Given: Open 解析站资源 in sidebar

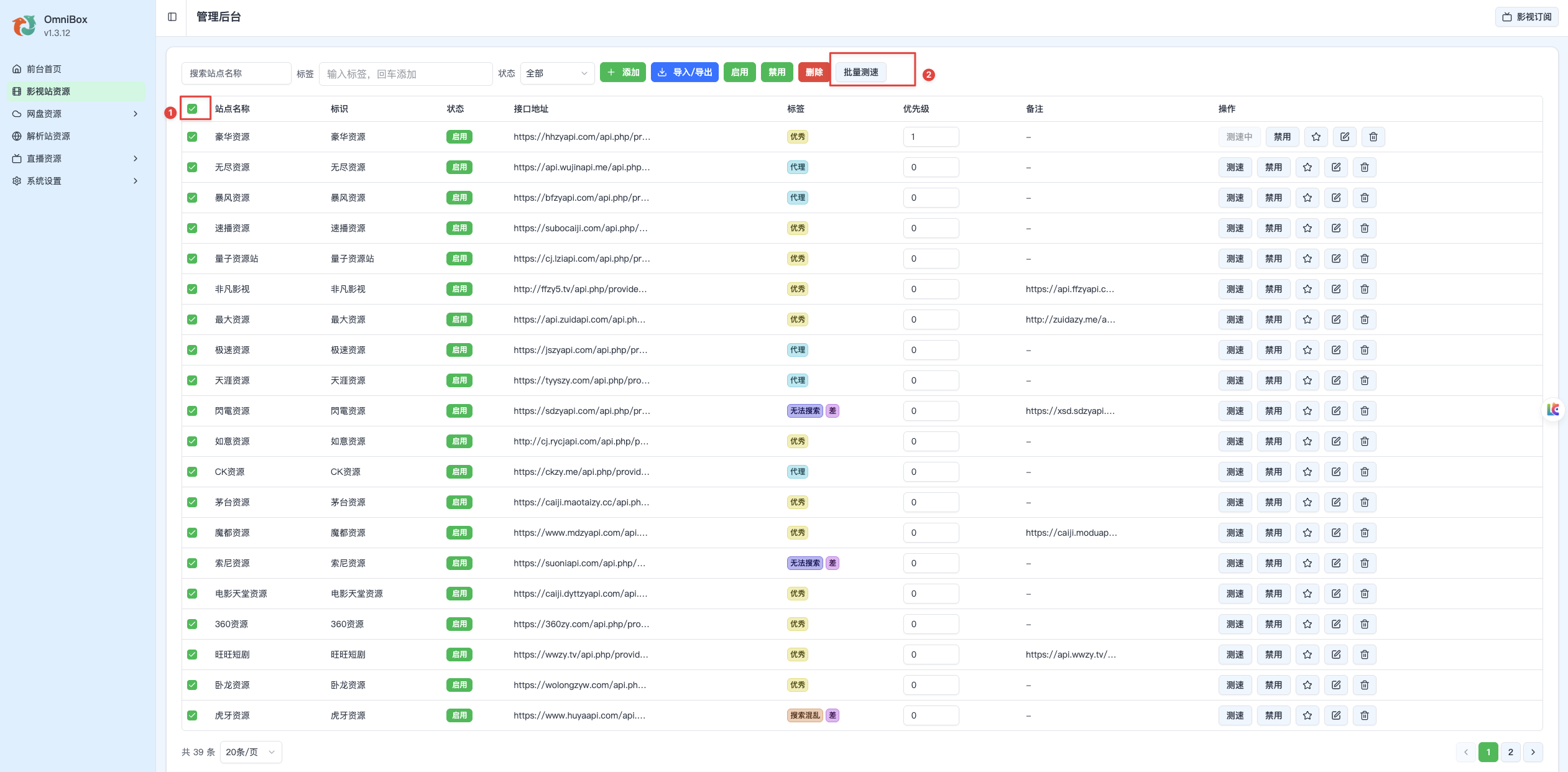Looking at the screenshot, I should click(x=78, y=136).
